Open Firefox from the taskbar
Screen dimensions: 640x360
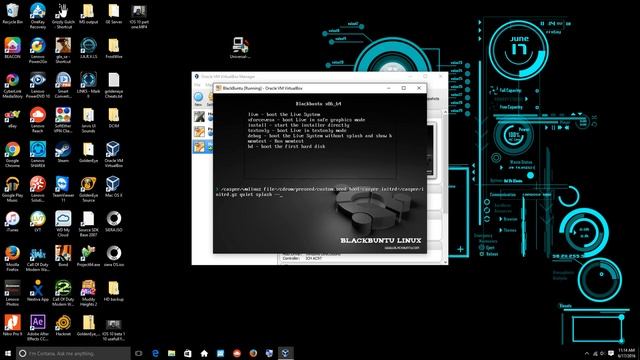point(253,353)
